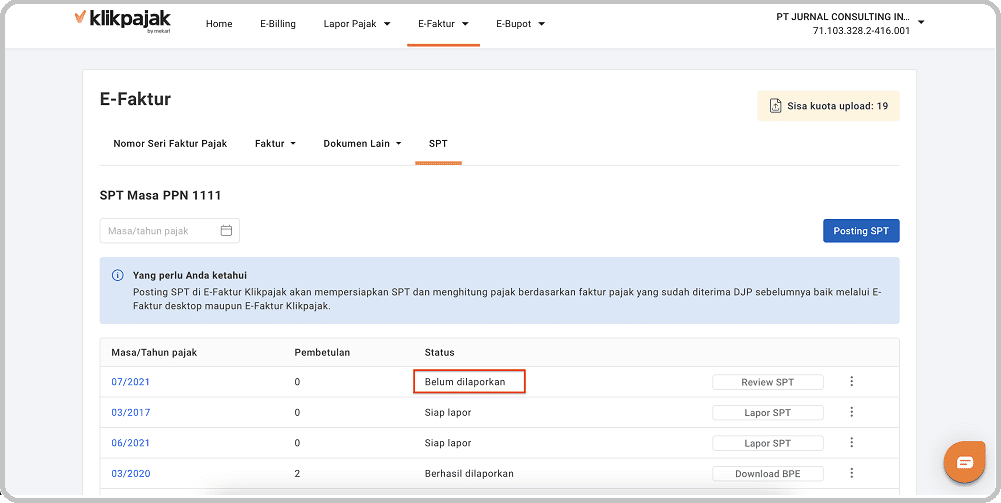Open more options for 06/2021 row
This screenshot has height=503, width=1001.
(x=851, y=442)
